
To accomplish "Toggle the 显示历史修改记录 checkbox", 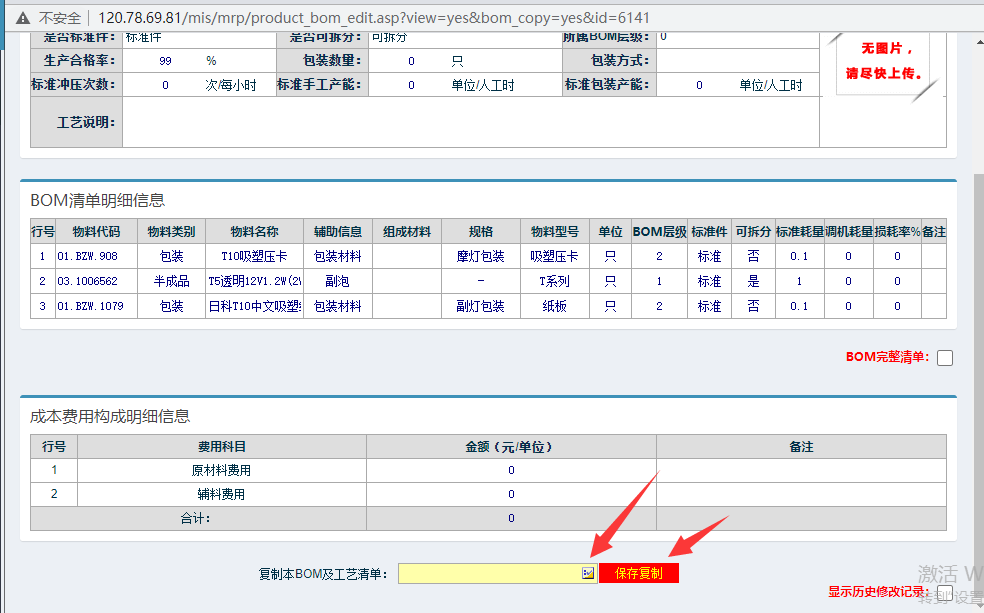I will (945, 592).
